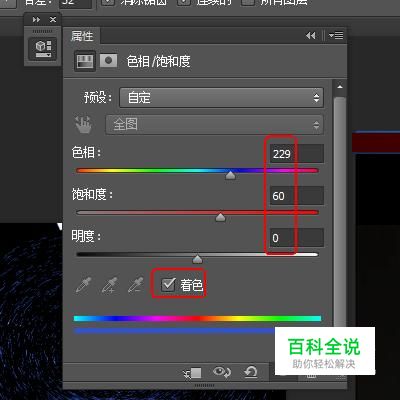Click the 色相/饱和度 panel title text
400x400 pixels.
click(x=159, y=61)
